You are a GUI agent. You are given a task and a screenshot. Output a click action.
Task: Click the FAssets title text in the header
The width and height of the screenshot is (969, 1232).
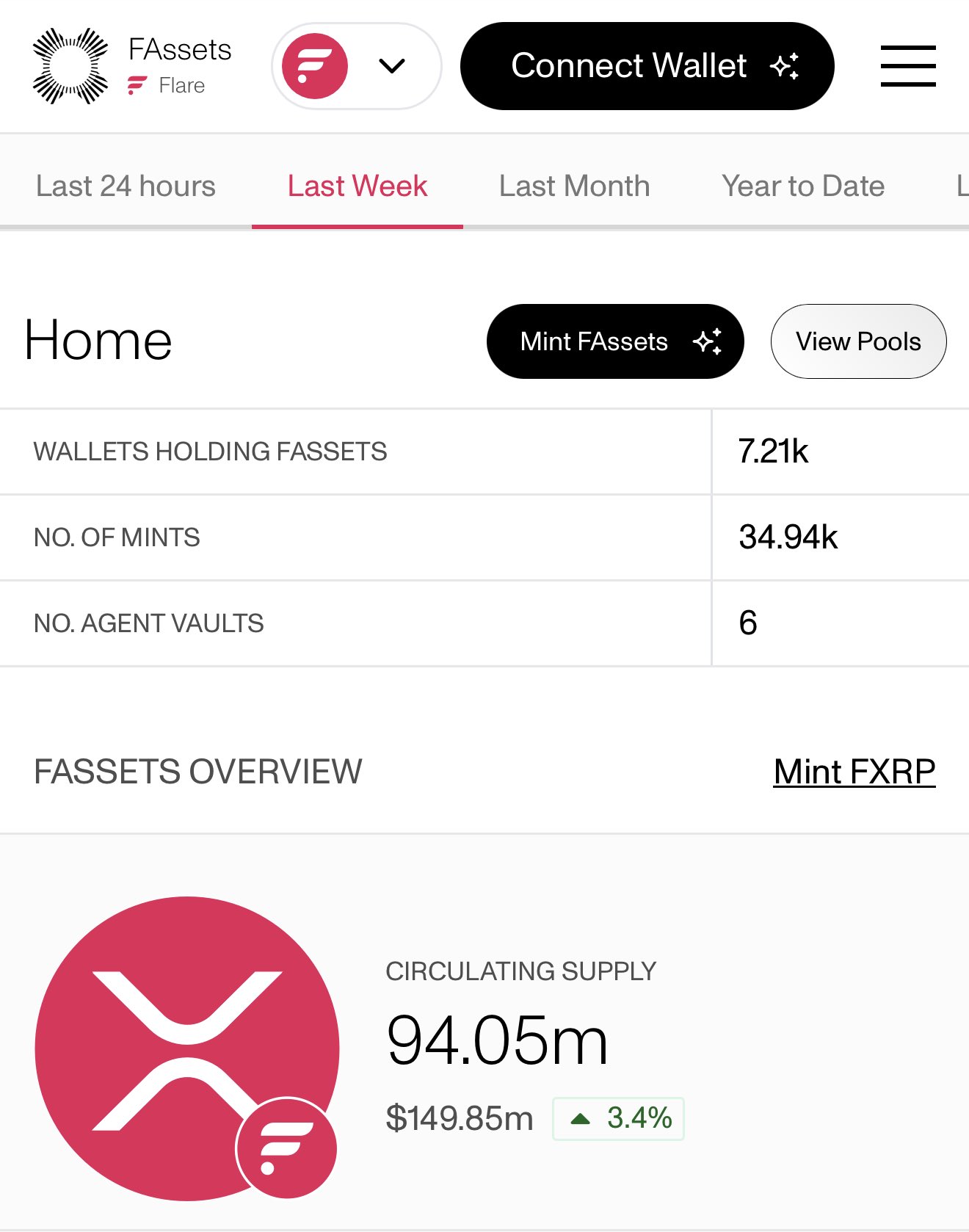pyautogui.click(x=180, y=50)
